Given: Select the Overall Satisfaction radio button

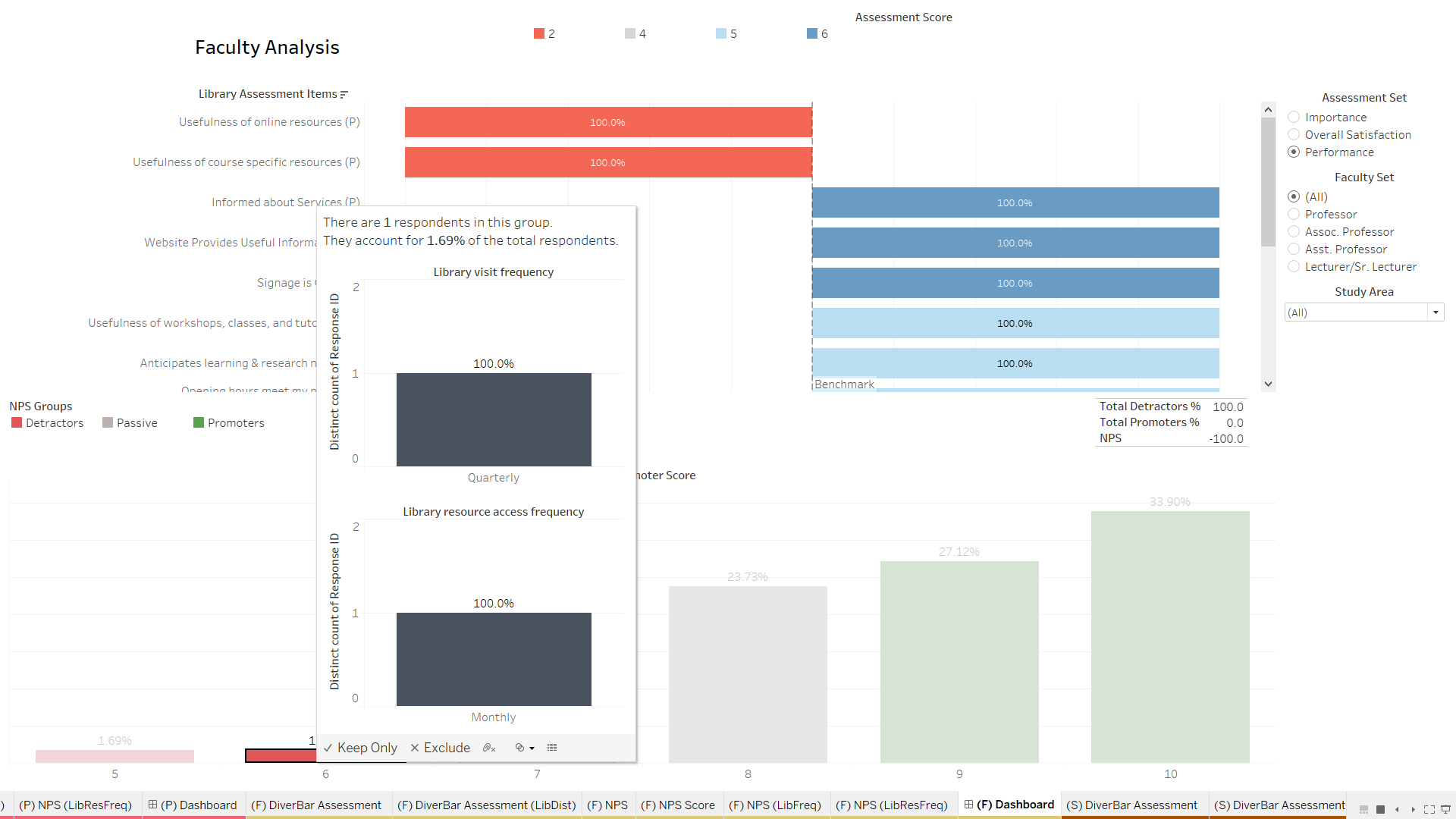Looking at the screenshot, I should 1294,134.
